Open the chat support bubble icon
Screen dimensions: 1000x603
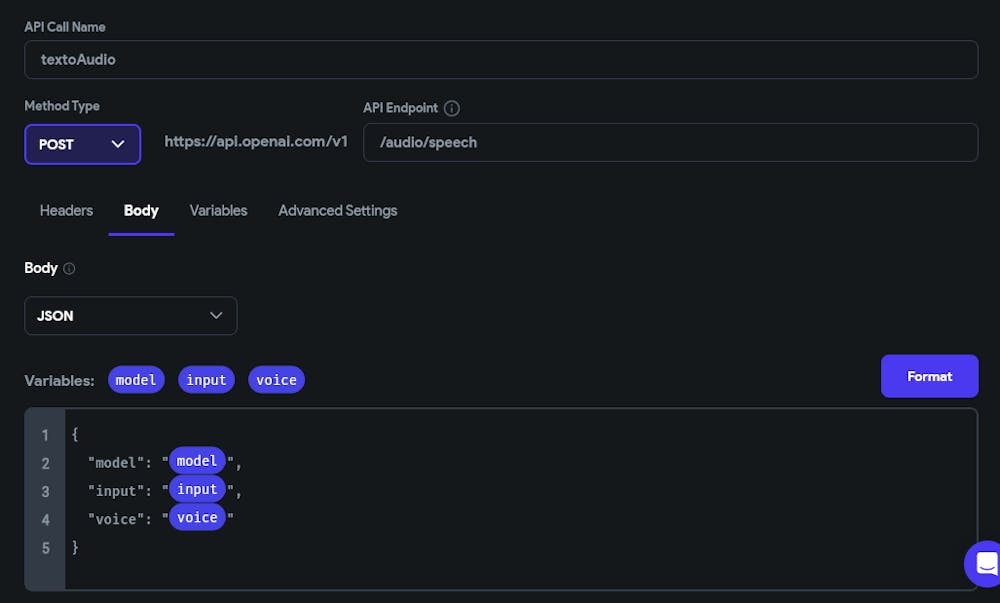click(984, 563)
